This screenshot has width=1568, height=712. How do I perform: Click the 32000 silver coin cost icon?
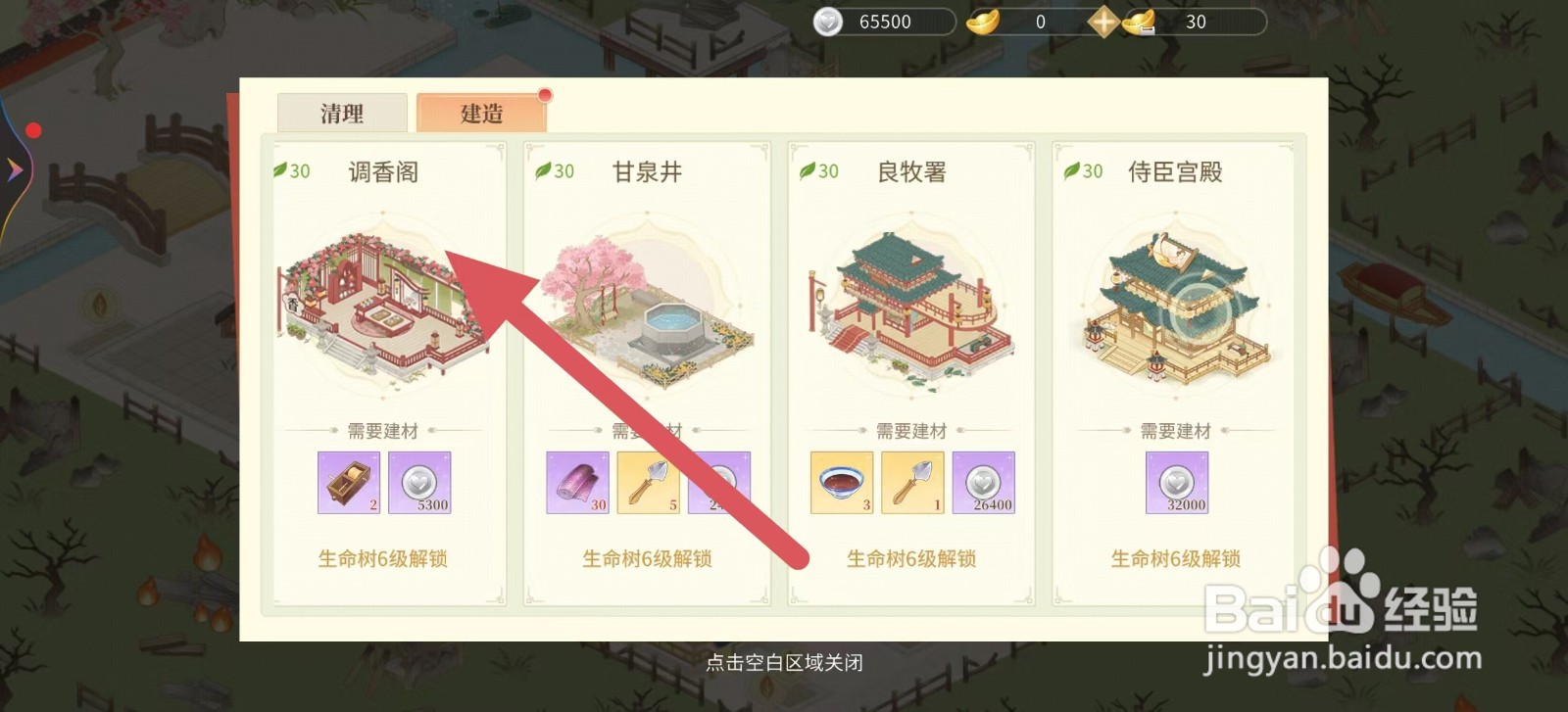coord(1177,483)
